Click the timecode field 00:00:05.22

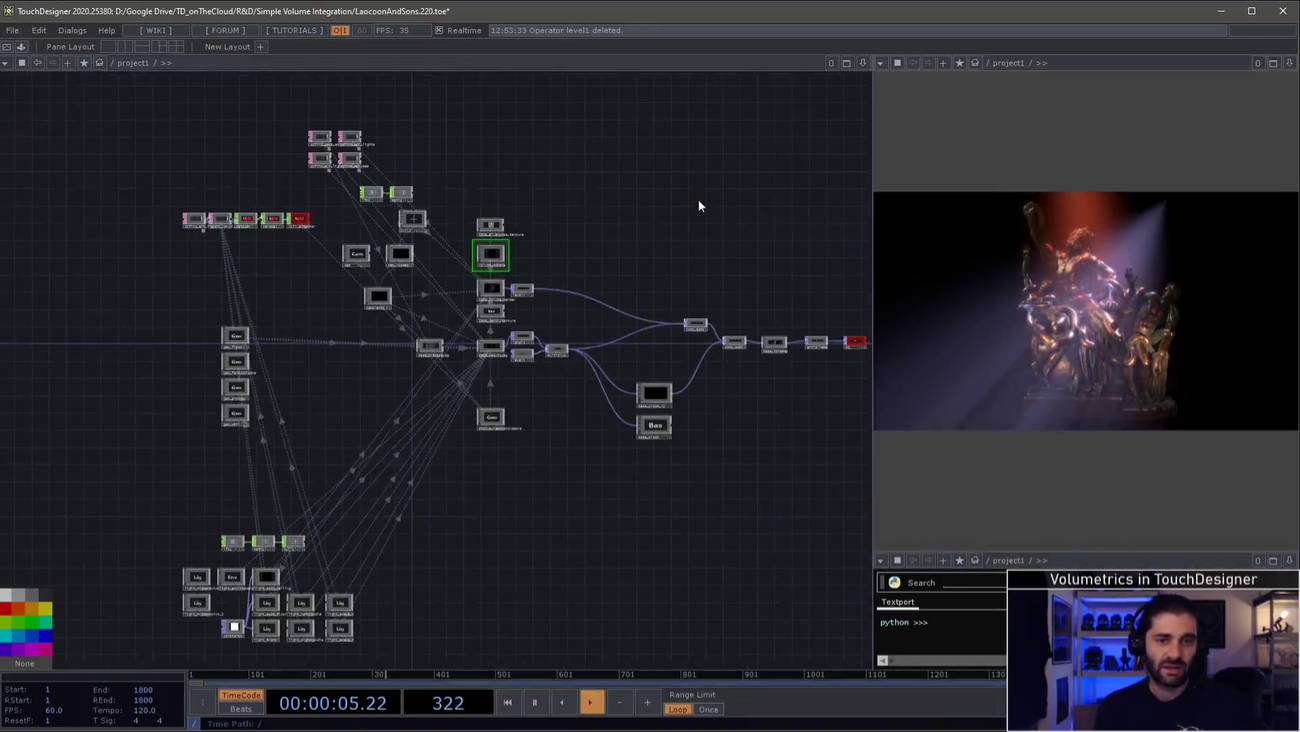[x=333, y=703]
